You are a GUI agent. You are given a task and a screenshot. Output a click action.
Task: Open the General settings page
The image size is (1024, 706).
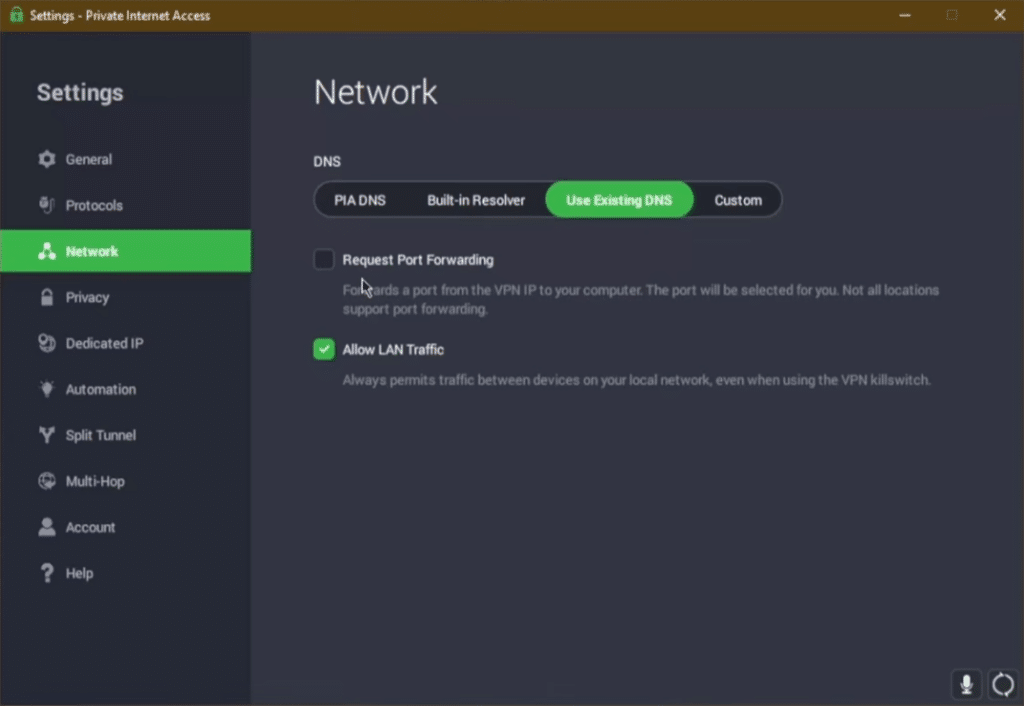pos(125,159)
